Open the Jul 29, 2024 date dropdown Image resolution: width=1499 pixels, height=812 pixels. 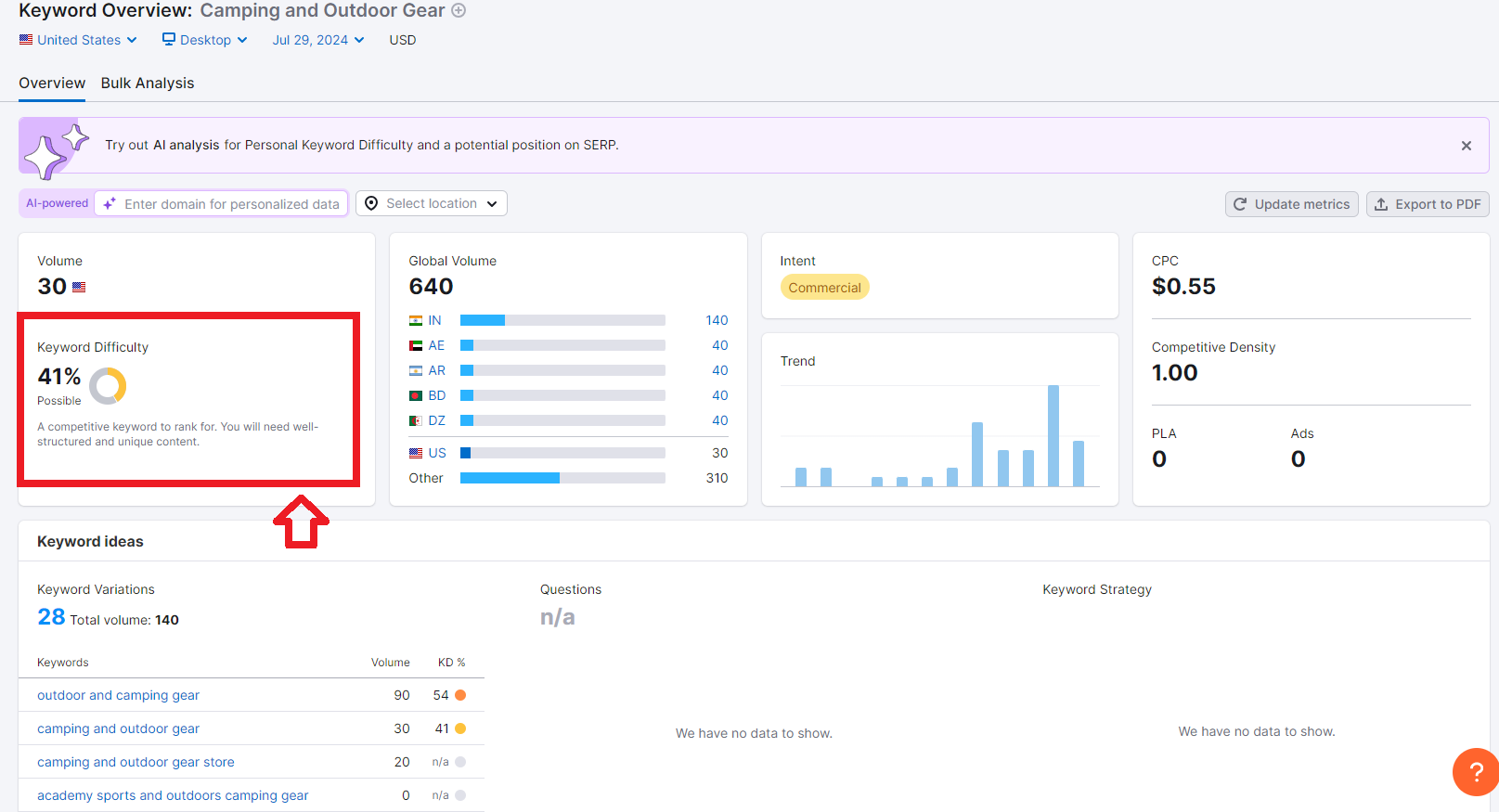(318, 40)
